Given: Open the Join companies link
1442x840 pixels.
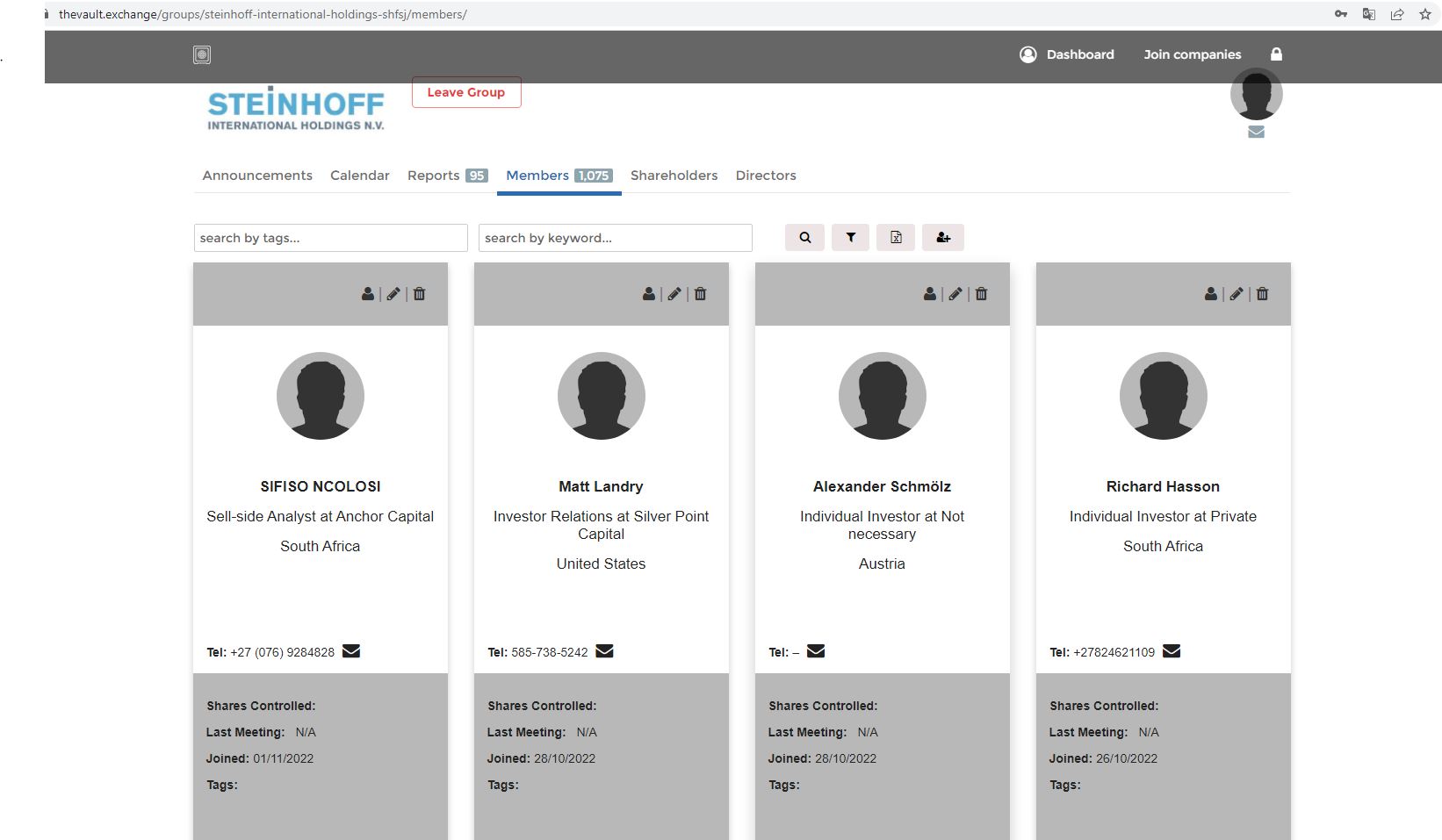Looking at the screenshot, I should coord(1192,54).
